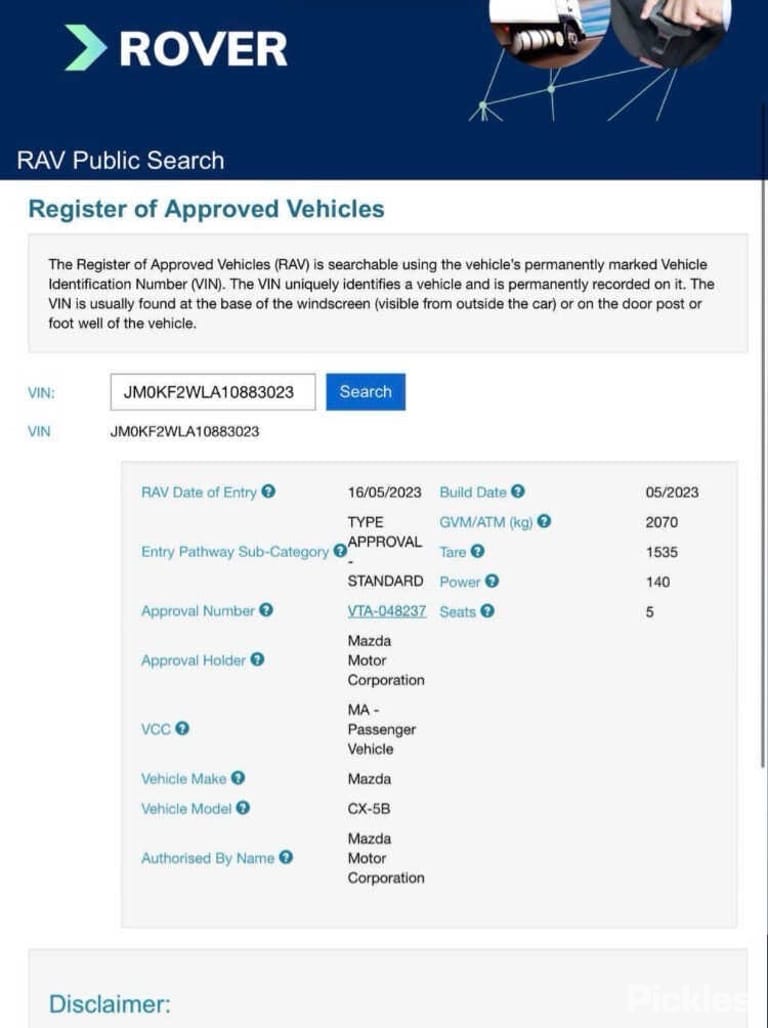This screenshot has width=768, height=1028.
Task: Click the Register of Approved Vehicles title
Action: tap(207, 209)
